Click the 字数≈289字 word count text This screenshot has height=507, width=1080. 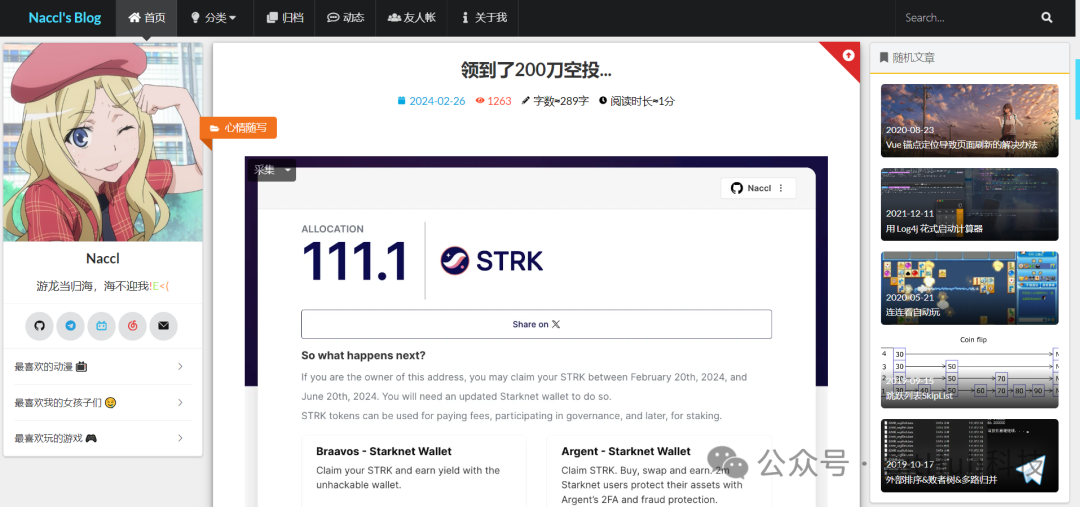click(x=555, y=101)
